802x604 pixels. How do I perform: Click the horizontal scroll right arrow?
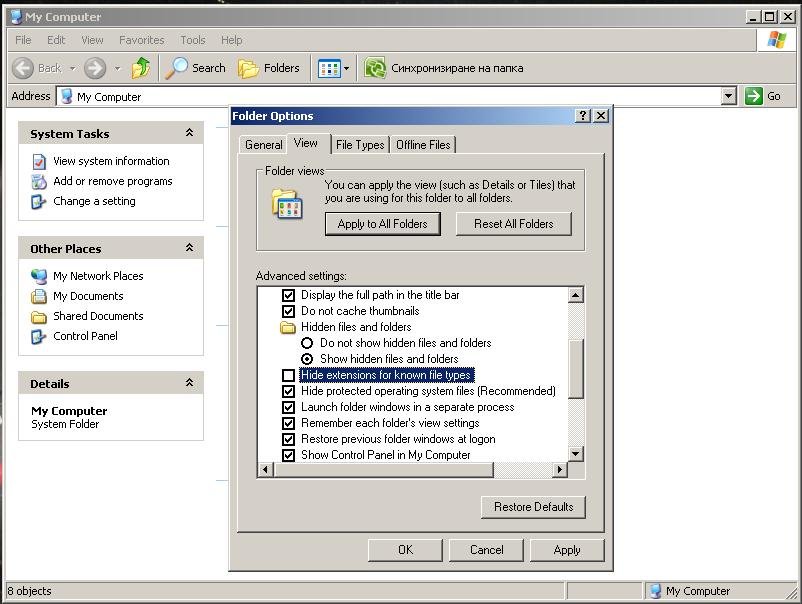pos(560,469)
